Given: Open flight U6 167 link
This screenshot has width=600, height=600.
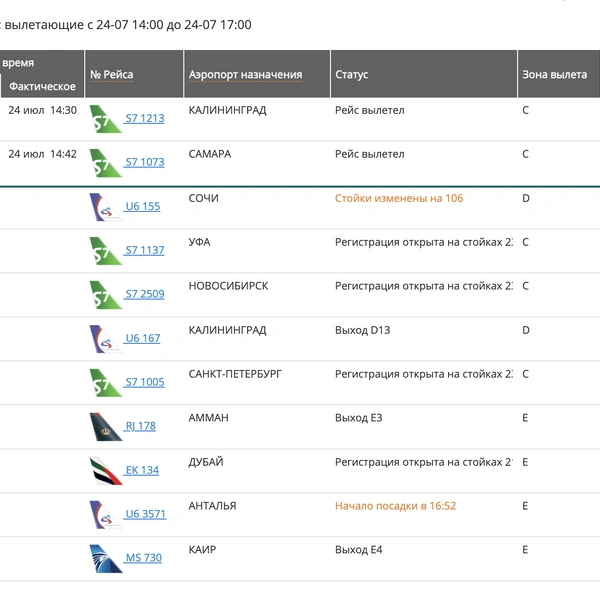Looking at the screenshot, I should coord(143,338).
